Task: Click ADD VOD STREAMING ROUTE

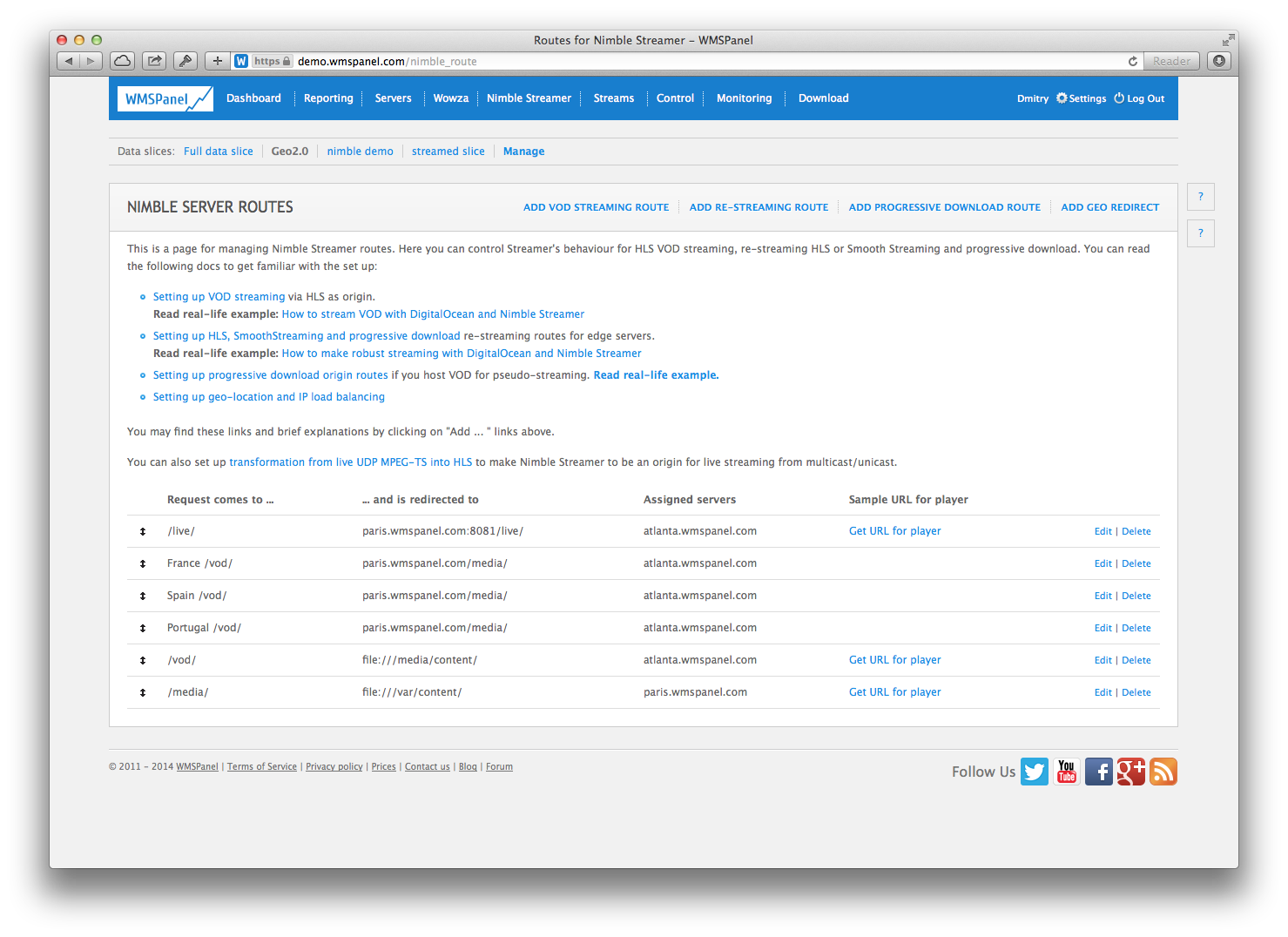Action: tap(596, 207)
